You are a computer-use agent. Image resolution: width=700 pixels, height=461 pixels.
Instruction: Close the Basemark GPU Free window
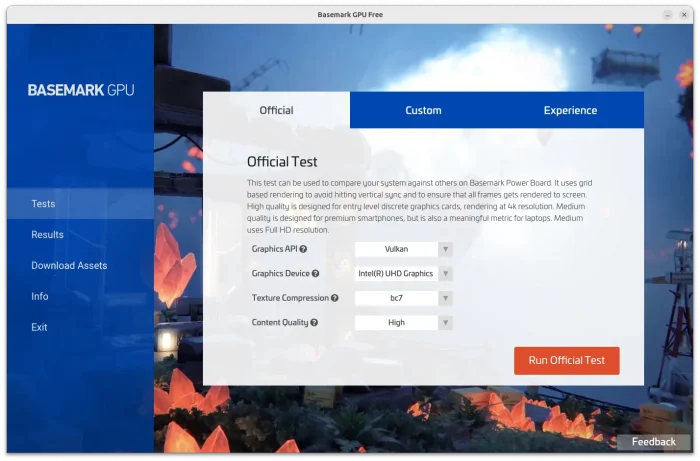pos(684,15)
